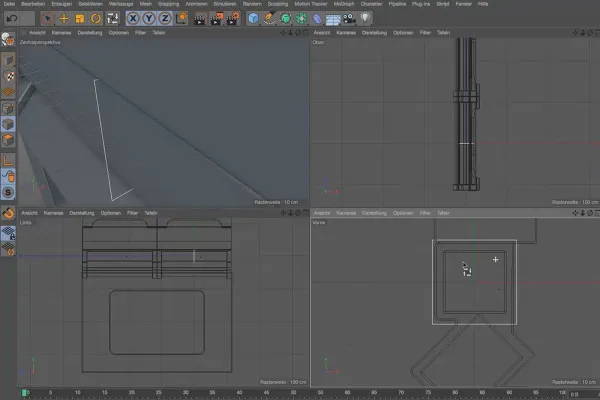Open the recent tools list icon

pyautogui.click(x=112, y=18)
